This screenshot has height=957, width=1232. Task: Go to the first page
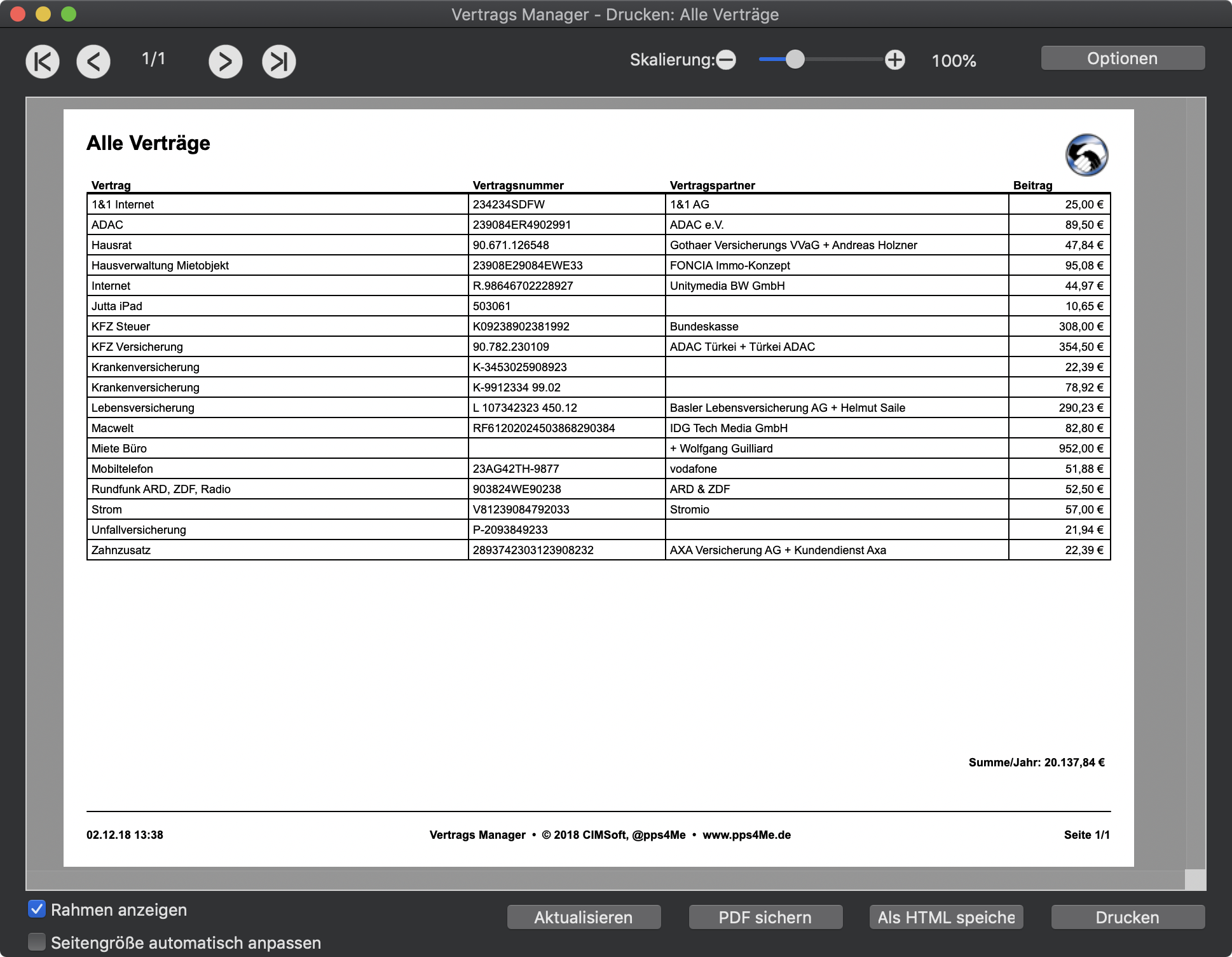pos(43,62)
